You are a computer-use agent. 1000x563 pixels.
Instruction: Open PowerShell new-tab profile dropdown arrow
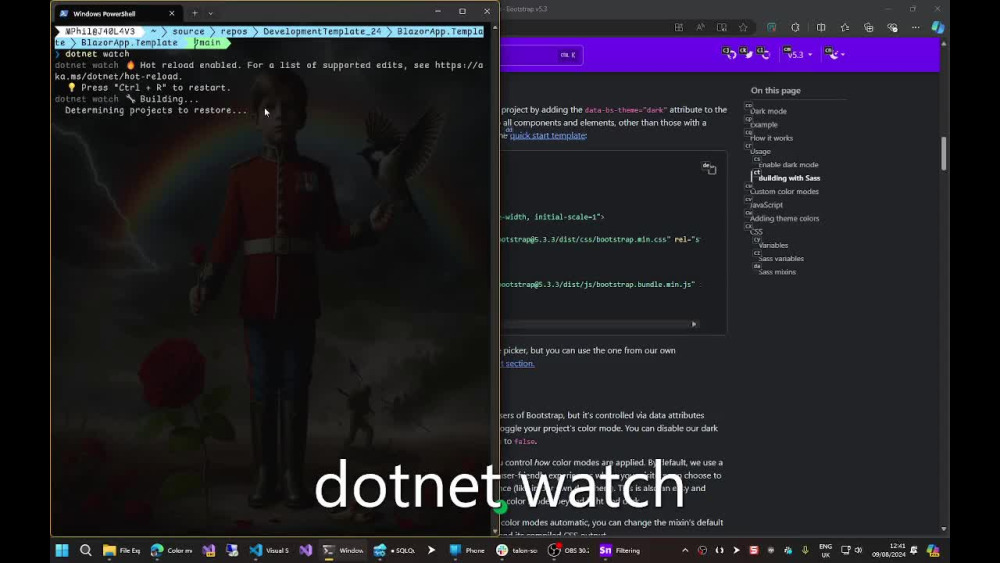pos(210,13)
